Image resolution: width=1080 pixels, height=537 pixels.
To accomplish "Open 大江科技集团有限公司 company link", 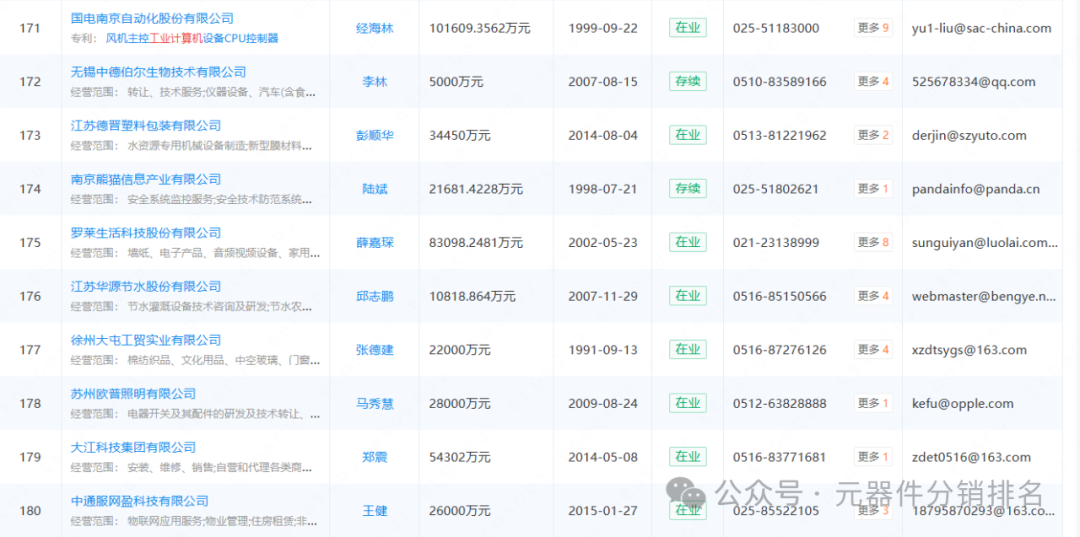I will click(x=134, y=448).
